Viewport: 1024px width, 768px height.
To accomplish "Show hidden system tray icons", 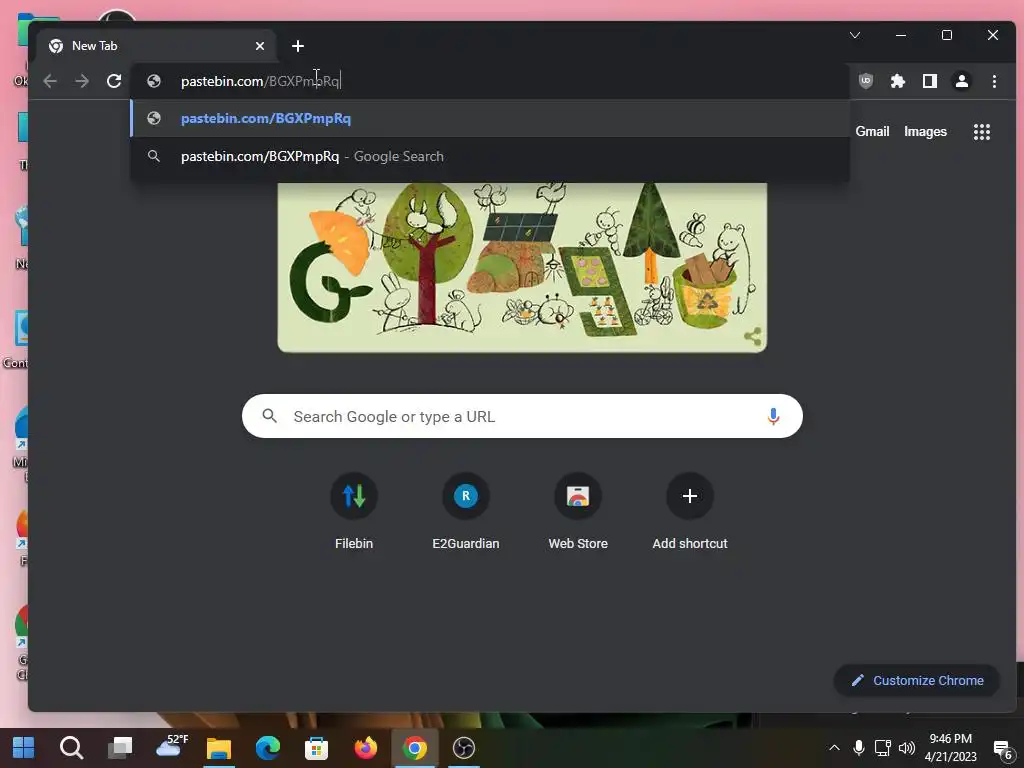I will click(834, 748).
